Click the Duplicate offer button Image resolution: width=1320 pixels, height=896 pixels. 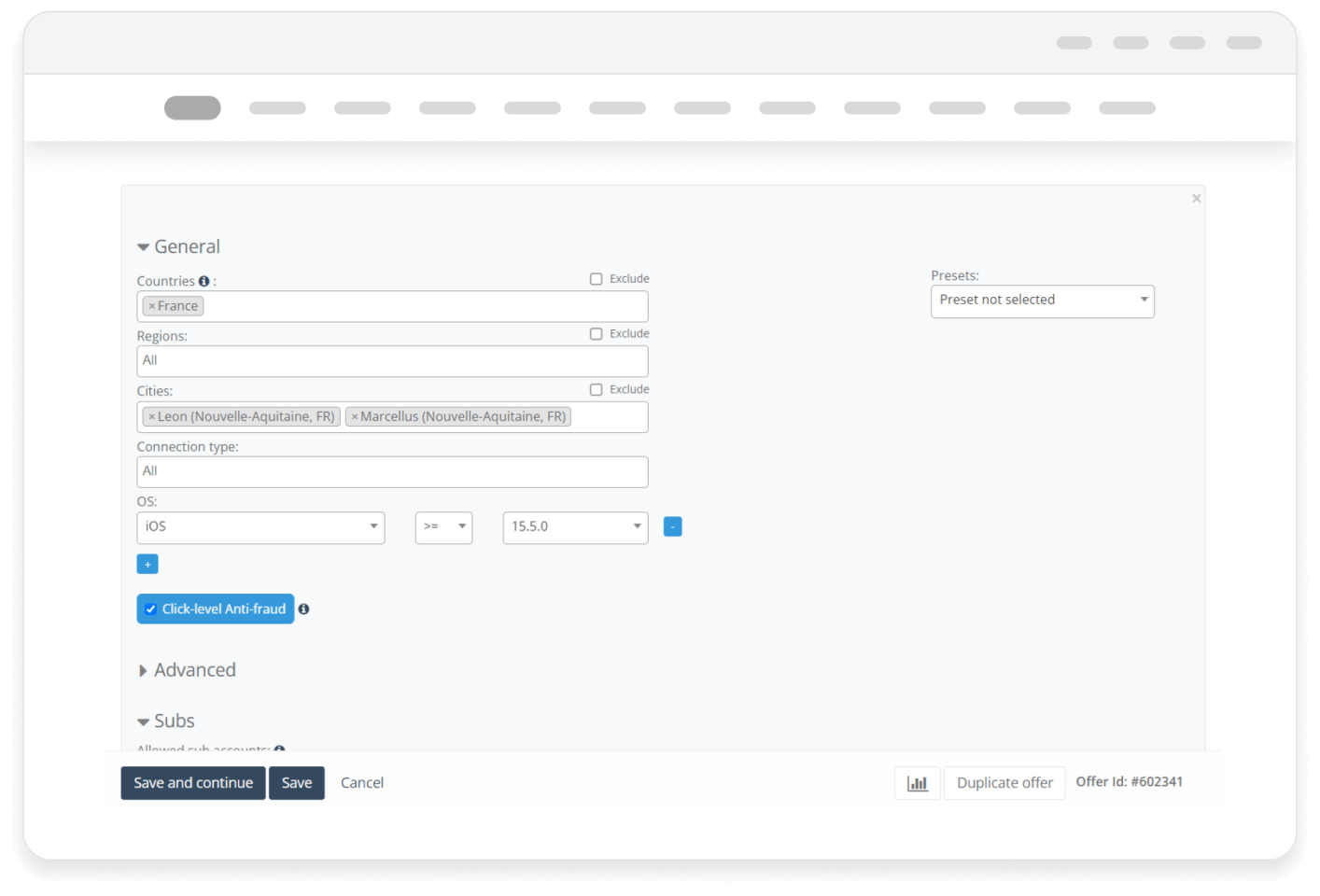pos(1004,783)
